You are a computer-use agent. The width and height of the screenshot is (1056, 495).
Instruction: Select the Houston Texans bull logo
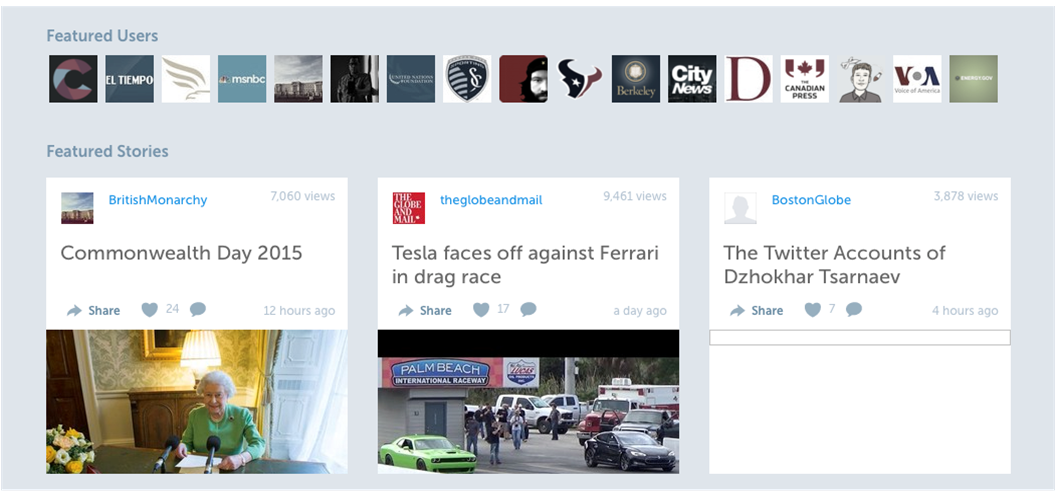(580, 79)
